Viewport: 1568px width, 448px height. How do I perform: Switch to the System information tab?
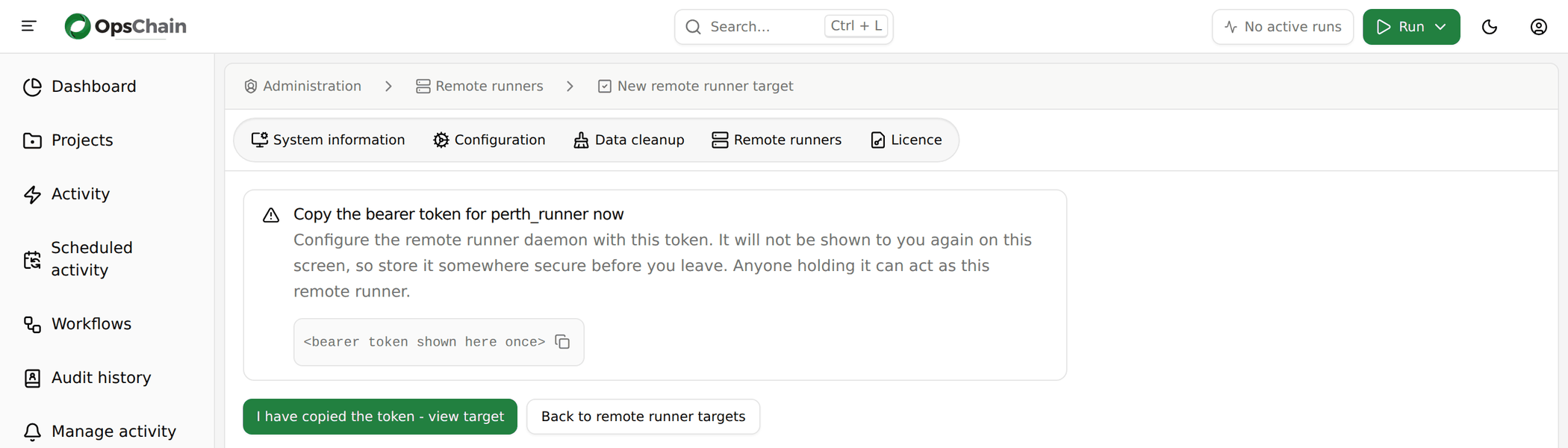328,140
